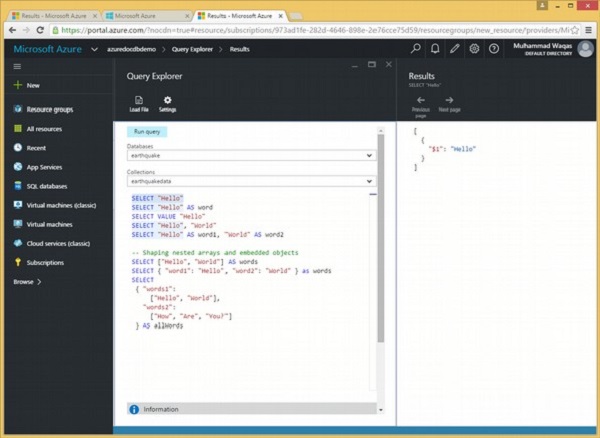Open portal settings gear in header

coord(474,48)
